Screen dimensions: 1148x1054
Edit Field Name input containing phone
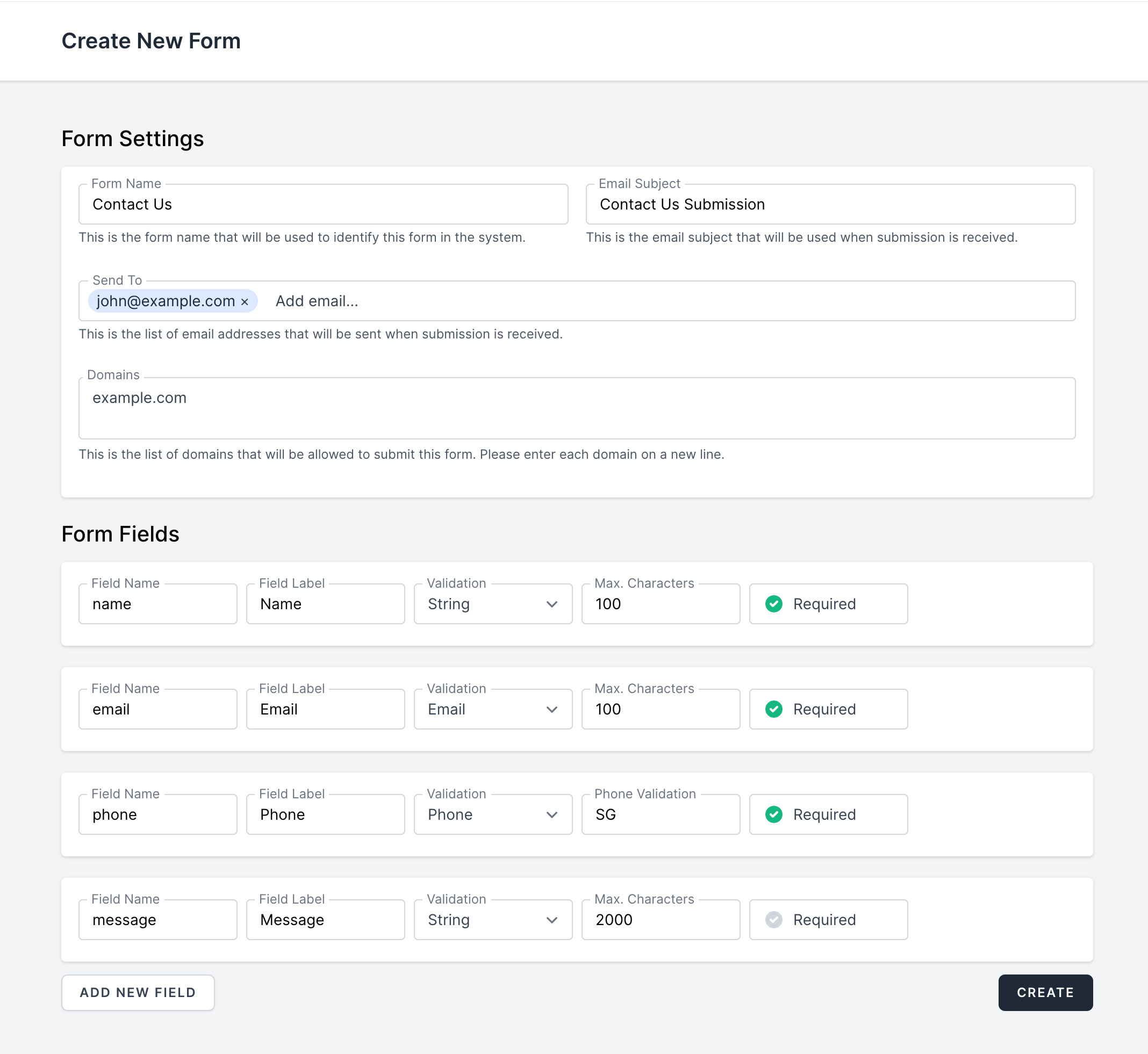point(157,814)
